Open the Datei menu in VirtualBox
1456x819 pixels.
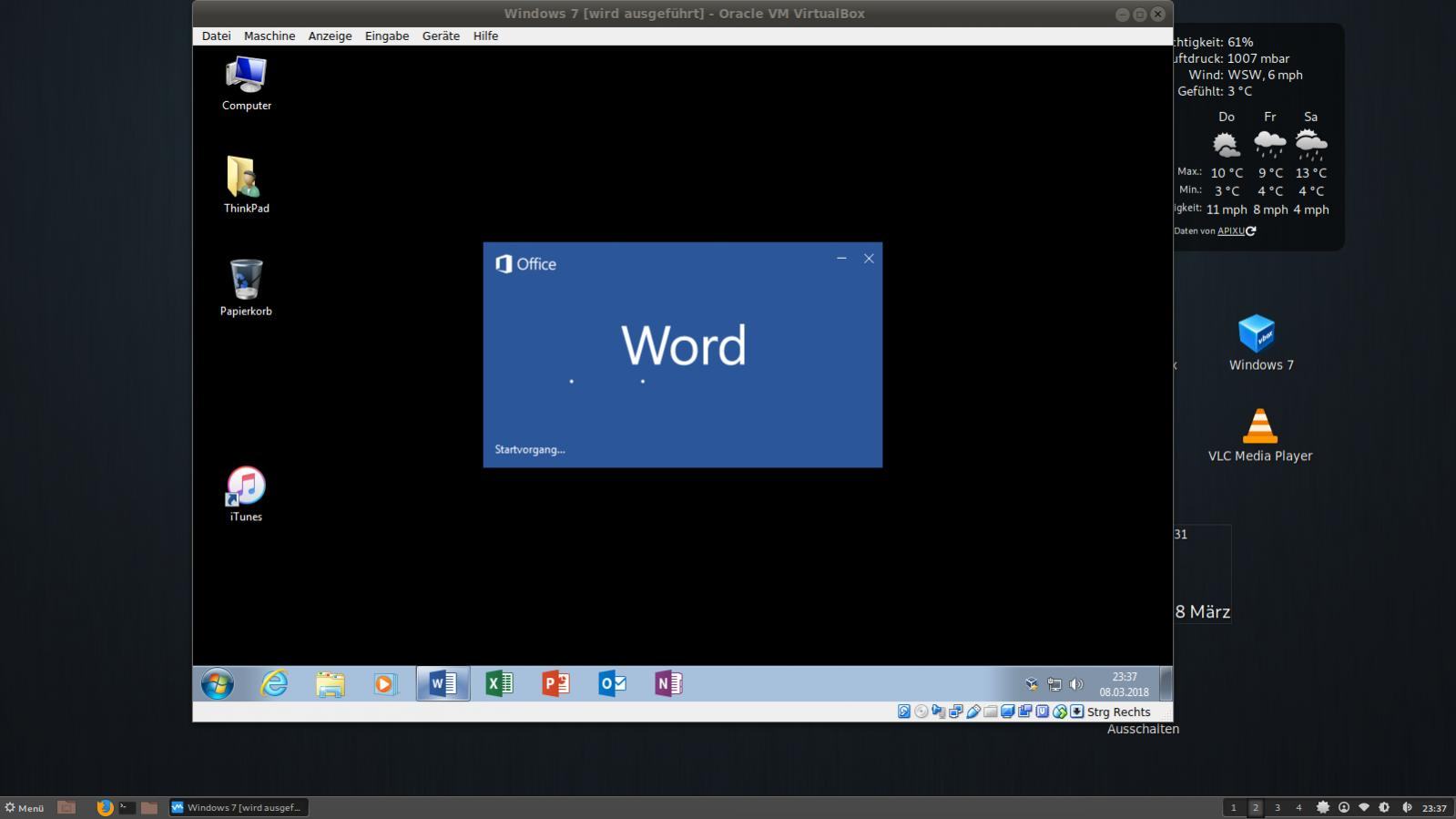point(216,36)
